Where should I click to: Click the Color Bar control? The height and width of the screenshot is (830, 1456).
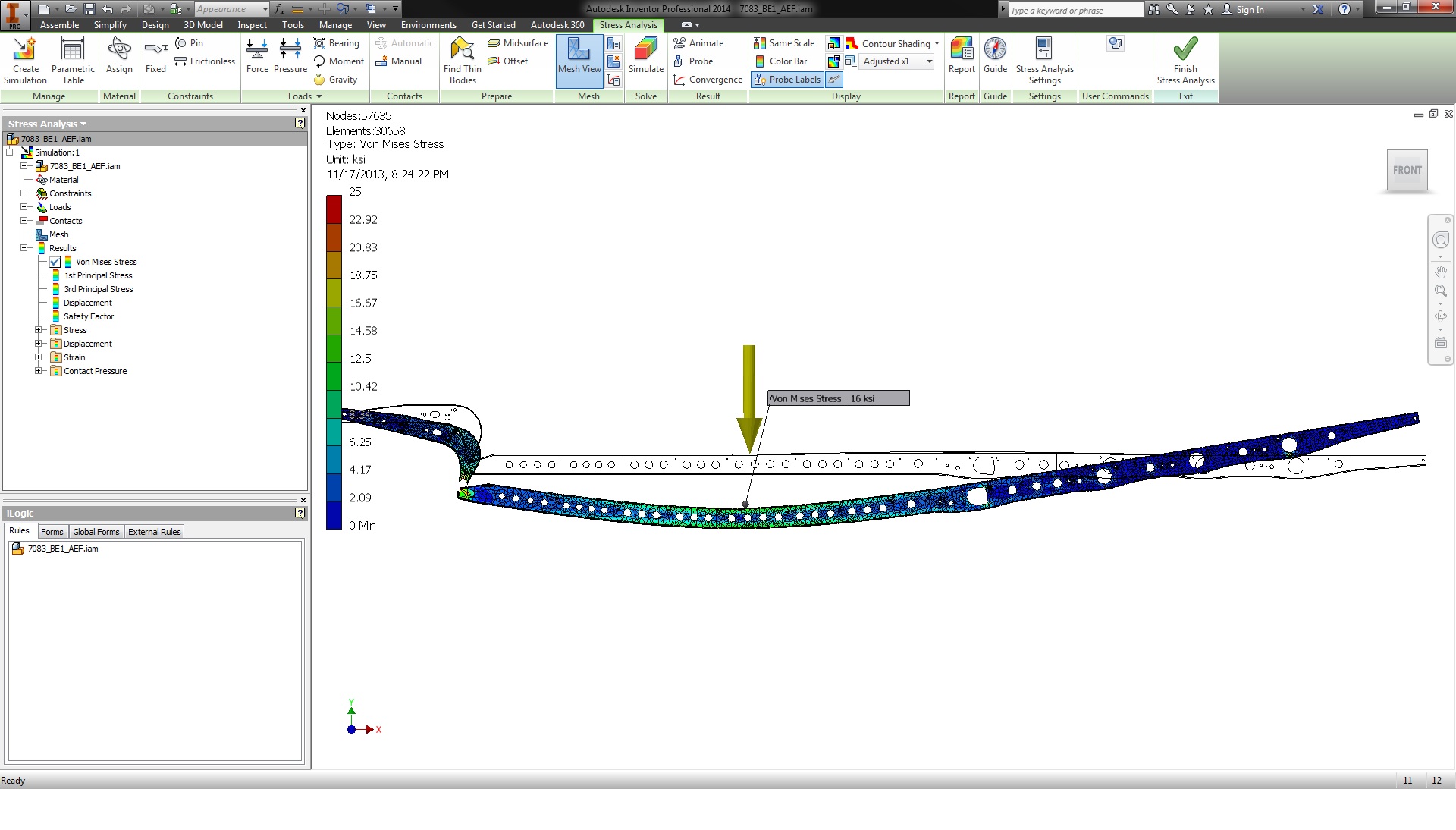click(781, 61)
